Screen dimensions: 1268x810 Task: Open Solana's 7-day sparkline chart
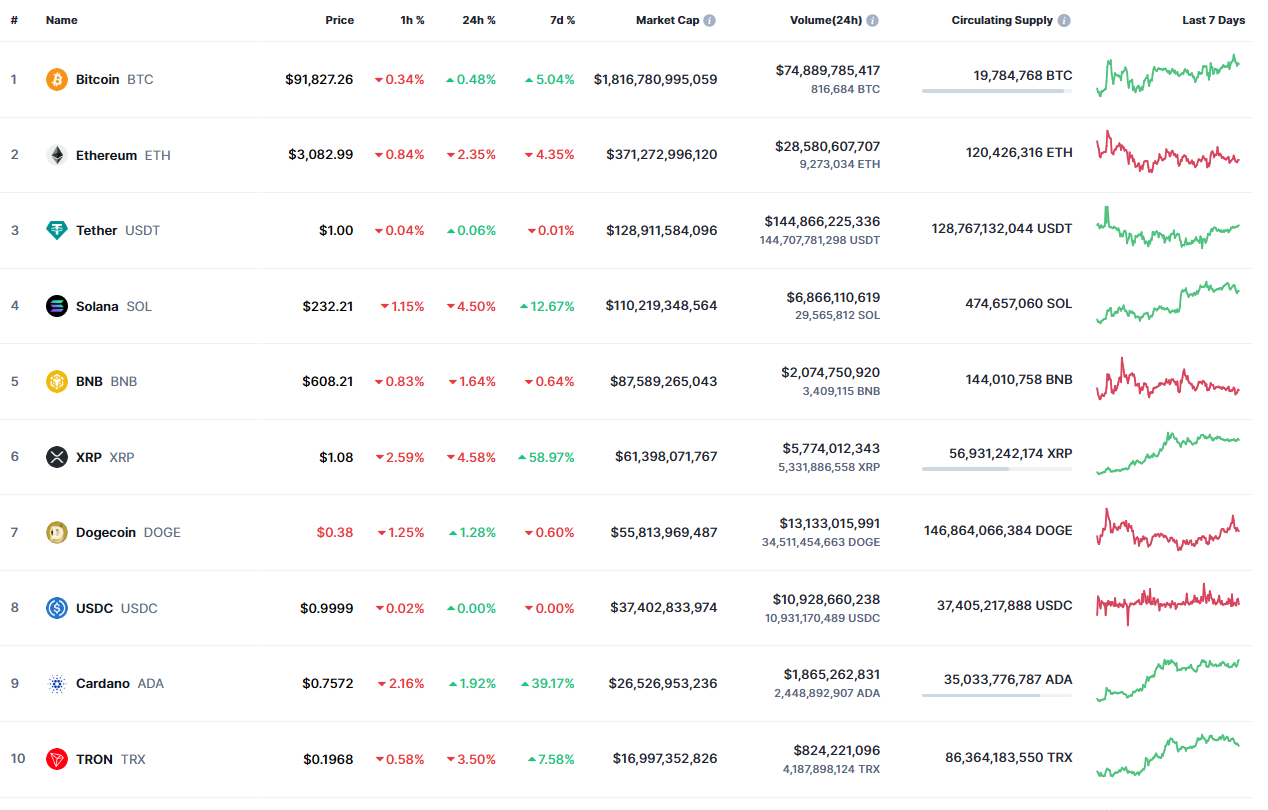click(1168, 303)
